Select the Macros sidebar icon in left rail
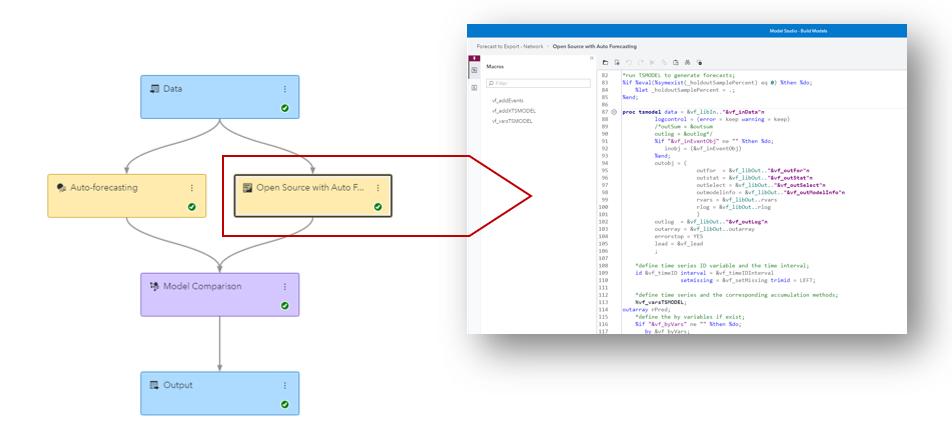Viewport: 952px width, 440px height. [474, 71]
